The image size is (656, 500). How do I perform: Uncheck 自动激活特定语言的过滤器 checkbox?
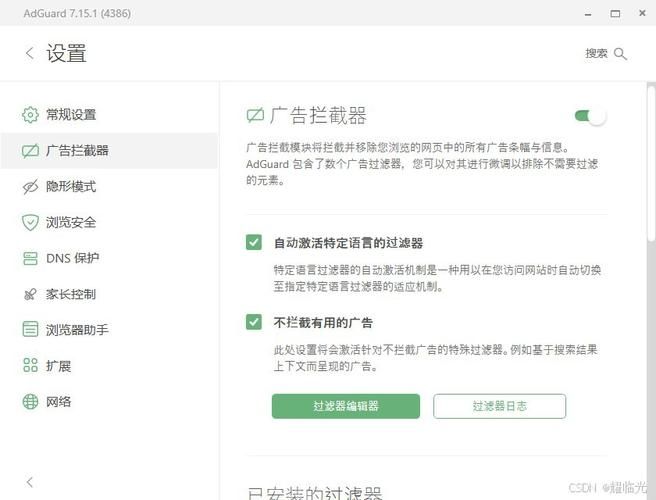pyautogui.click(x=254, y=242)
